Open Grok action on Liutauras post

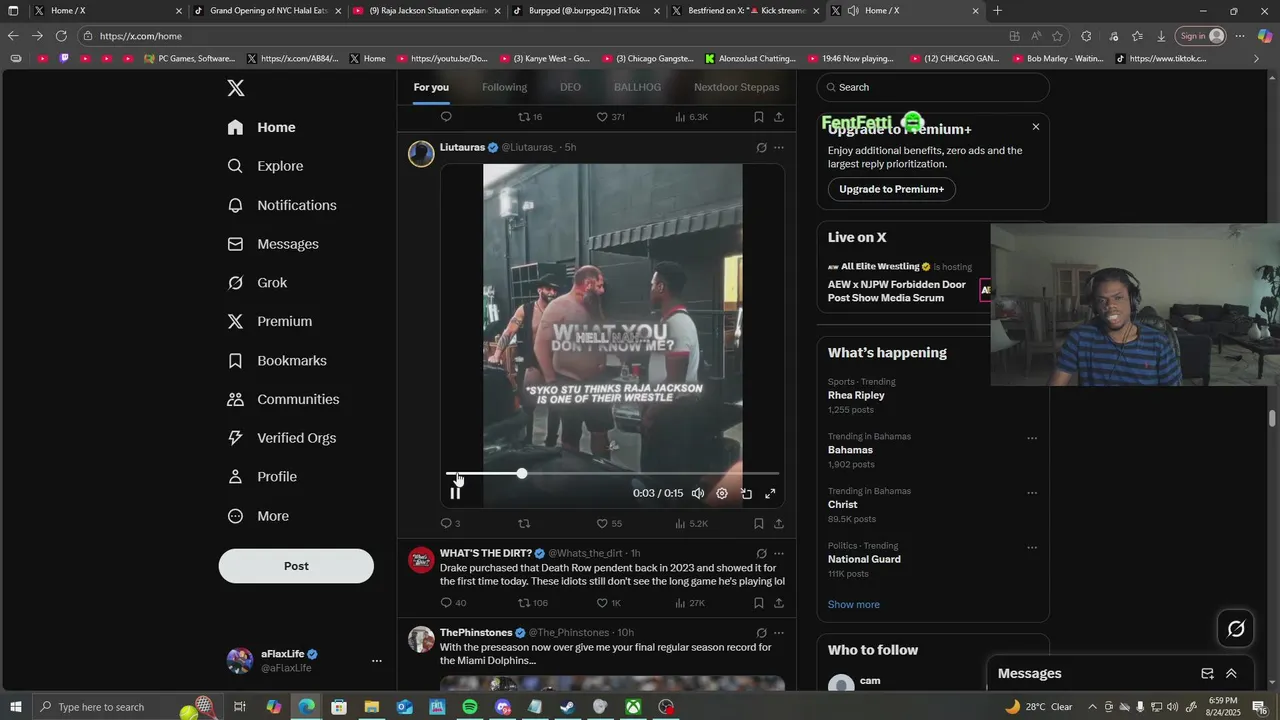pos(761,147)
